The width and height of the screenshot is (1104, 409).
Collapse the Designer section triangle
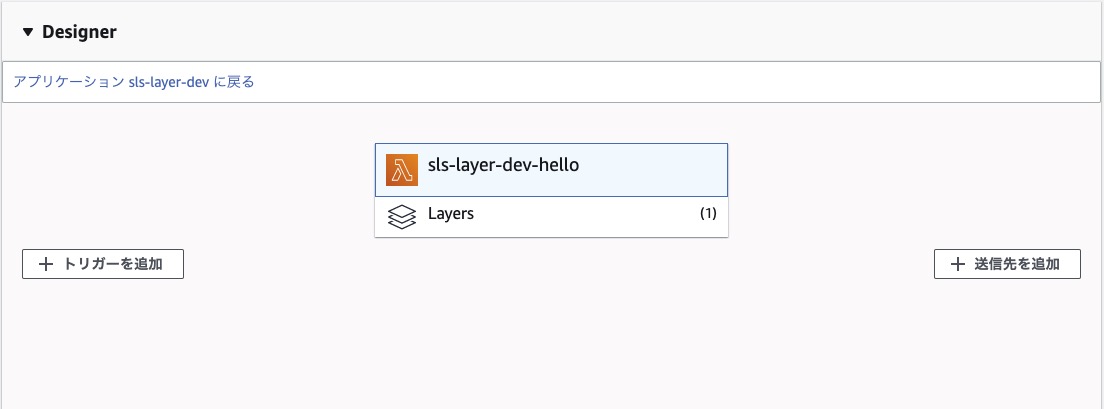pyautogui.click(x=27, y=32)
